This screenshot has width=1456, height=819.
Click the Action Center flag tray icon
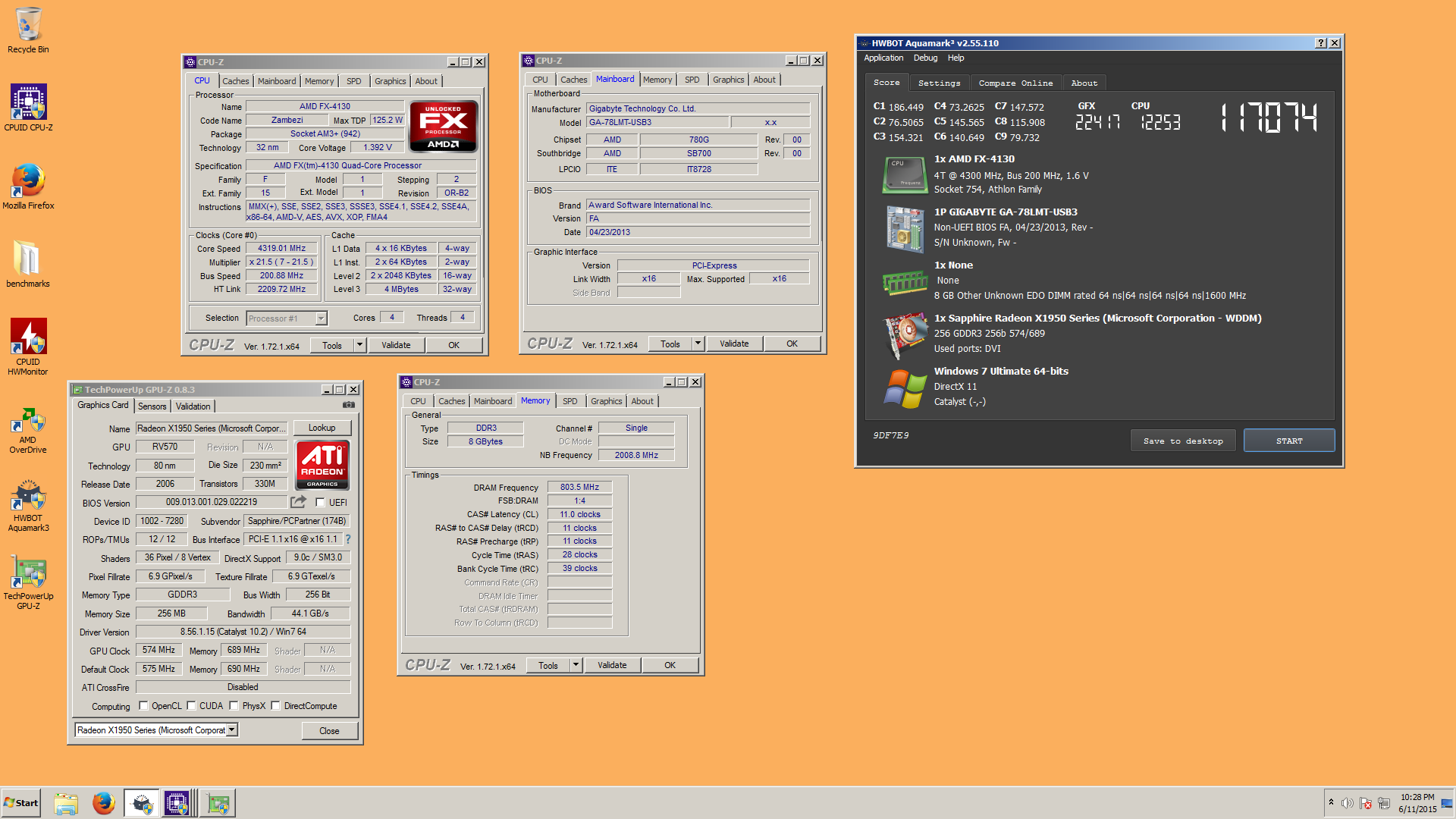coord(1366,803)
